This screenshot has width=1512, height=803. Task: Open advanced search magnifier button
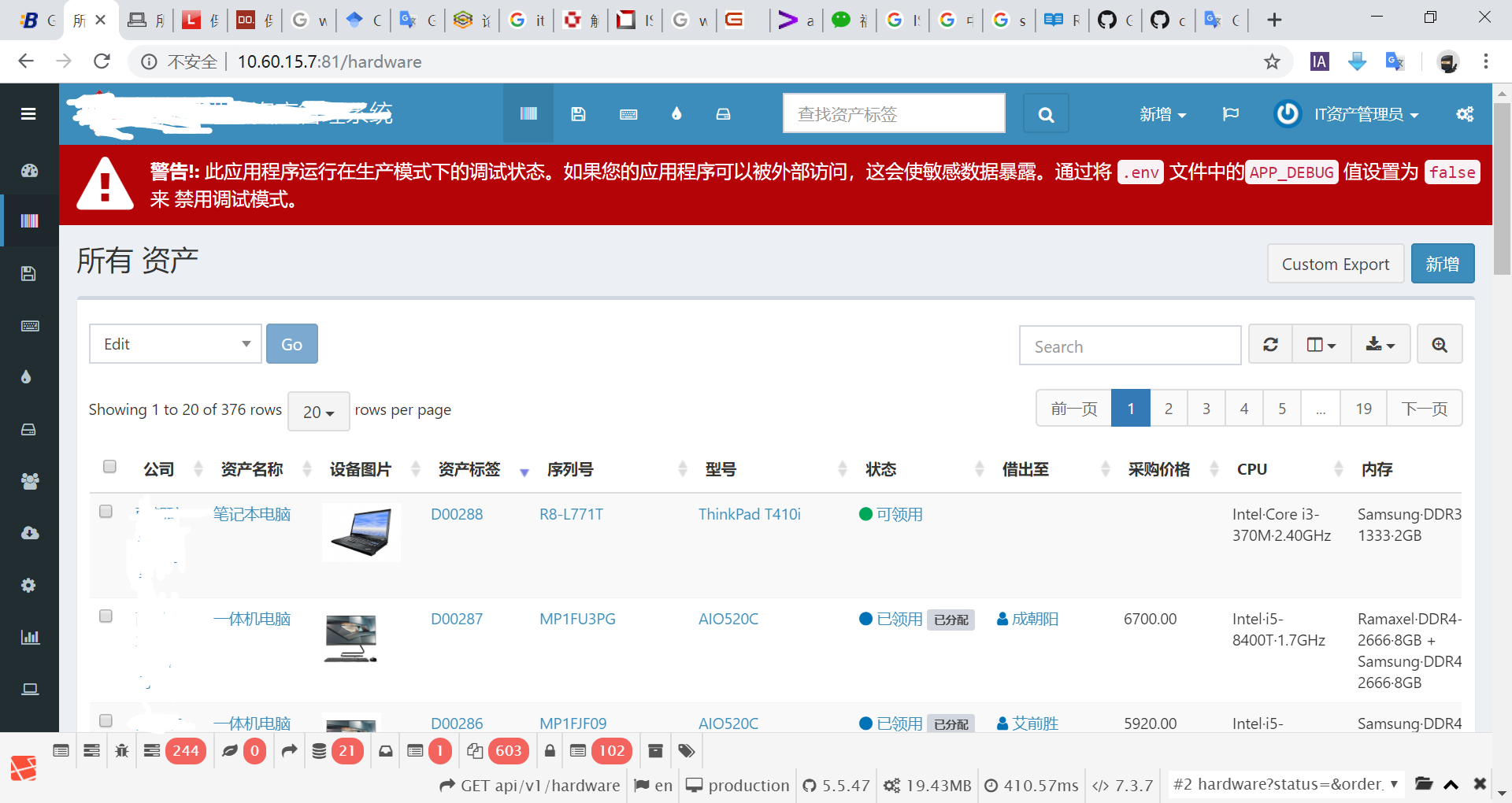point(1440,344)
